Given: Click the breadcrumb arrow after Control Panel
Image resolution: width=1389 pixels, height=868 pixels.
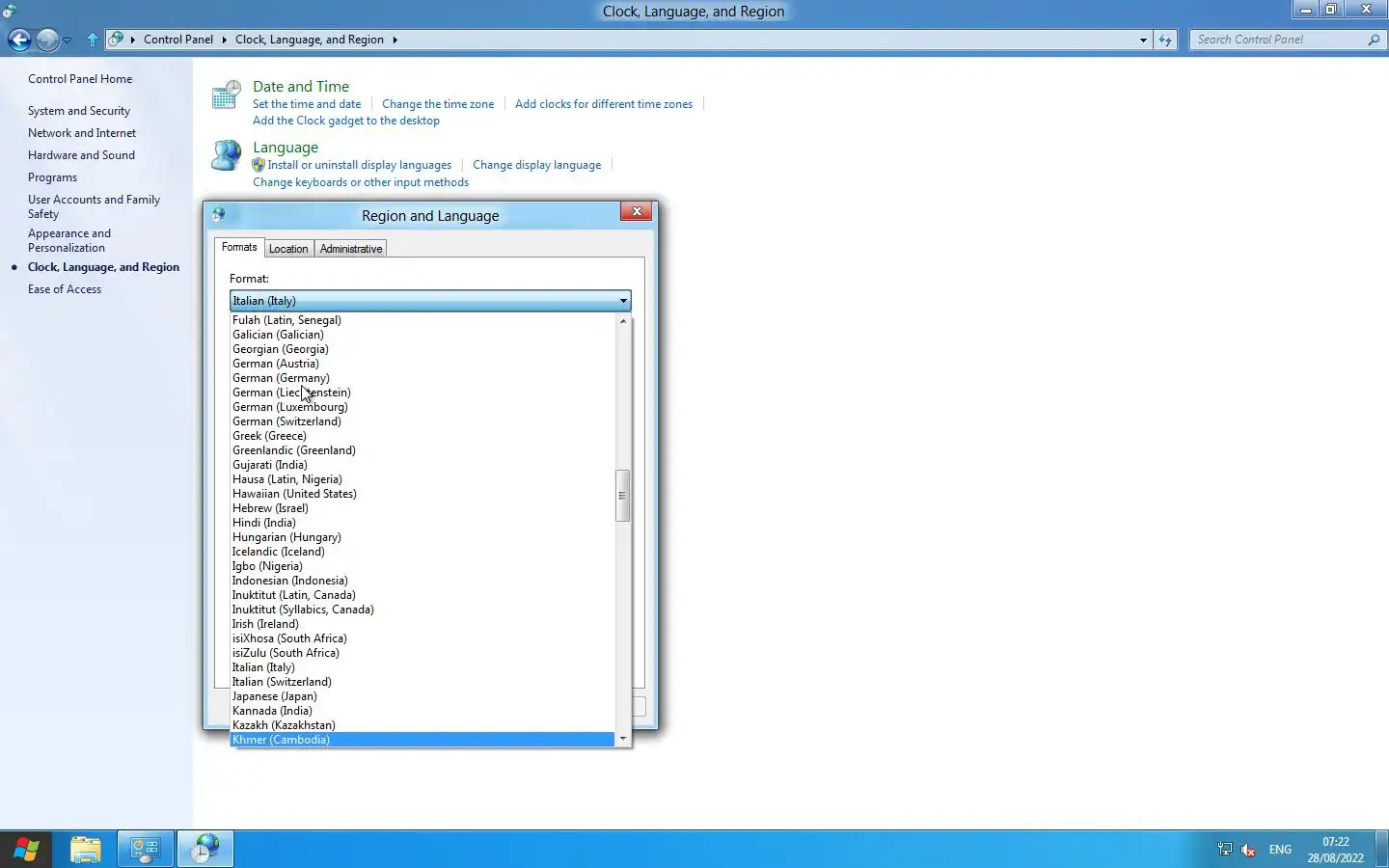Looking at the screenshot, I should (x=224, y=40).
